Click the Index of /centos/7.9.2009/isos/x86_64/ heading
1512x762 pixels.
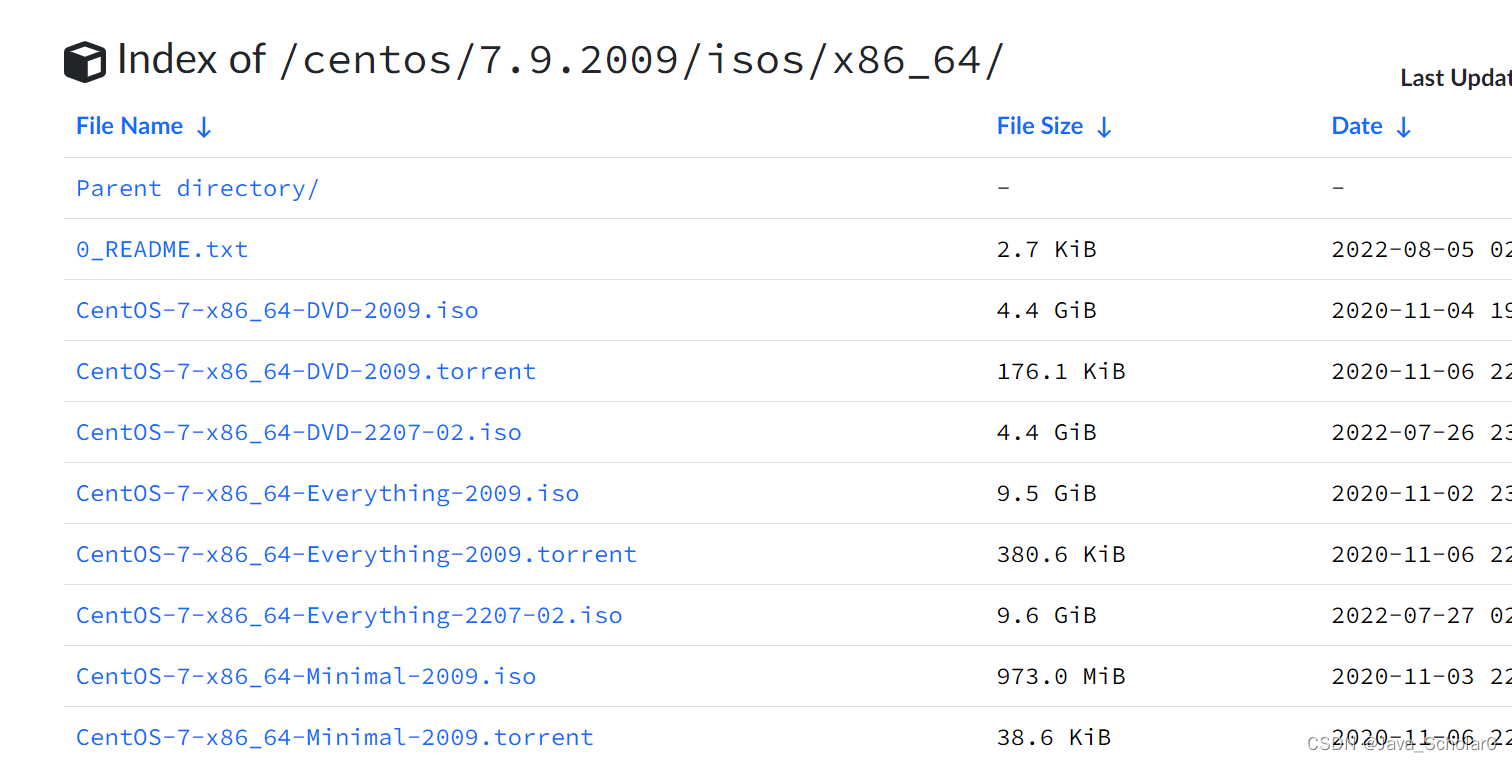click(560, 60)
